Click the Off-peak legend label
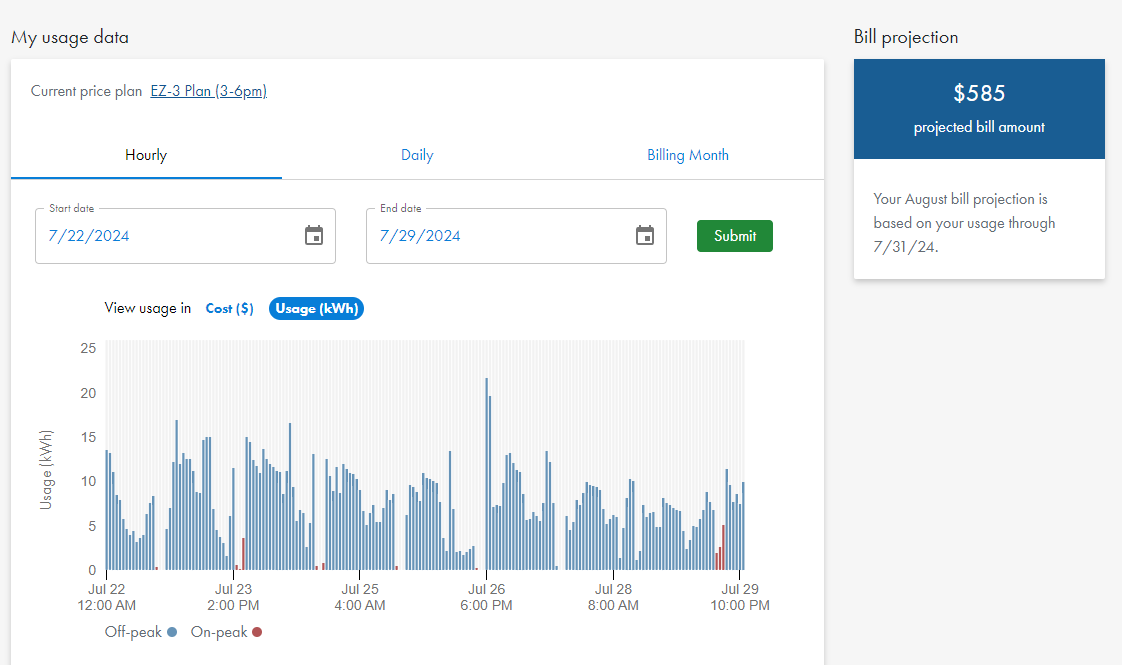The width and height of the screenshot is (1122, 665). click(133, 632)
